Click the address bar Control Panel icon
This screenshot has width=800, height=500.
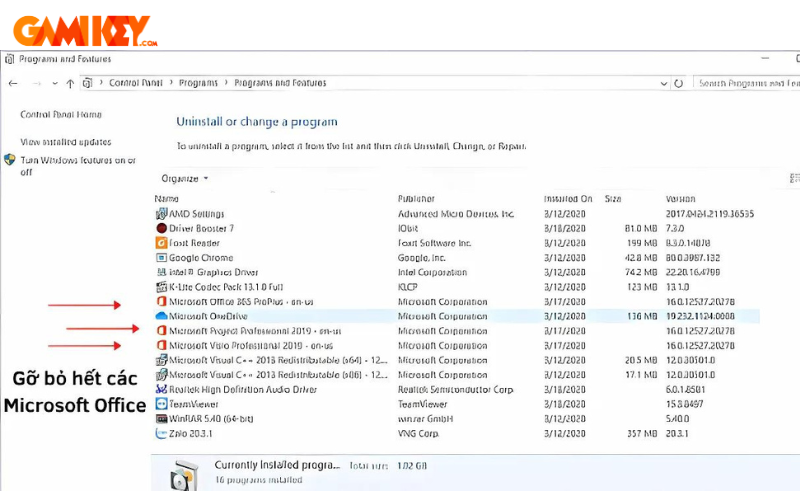pyautogui.click(x=88, y=83)
